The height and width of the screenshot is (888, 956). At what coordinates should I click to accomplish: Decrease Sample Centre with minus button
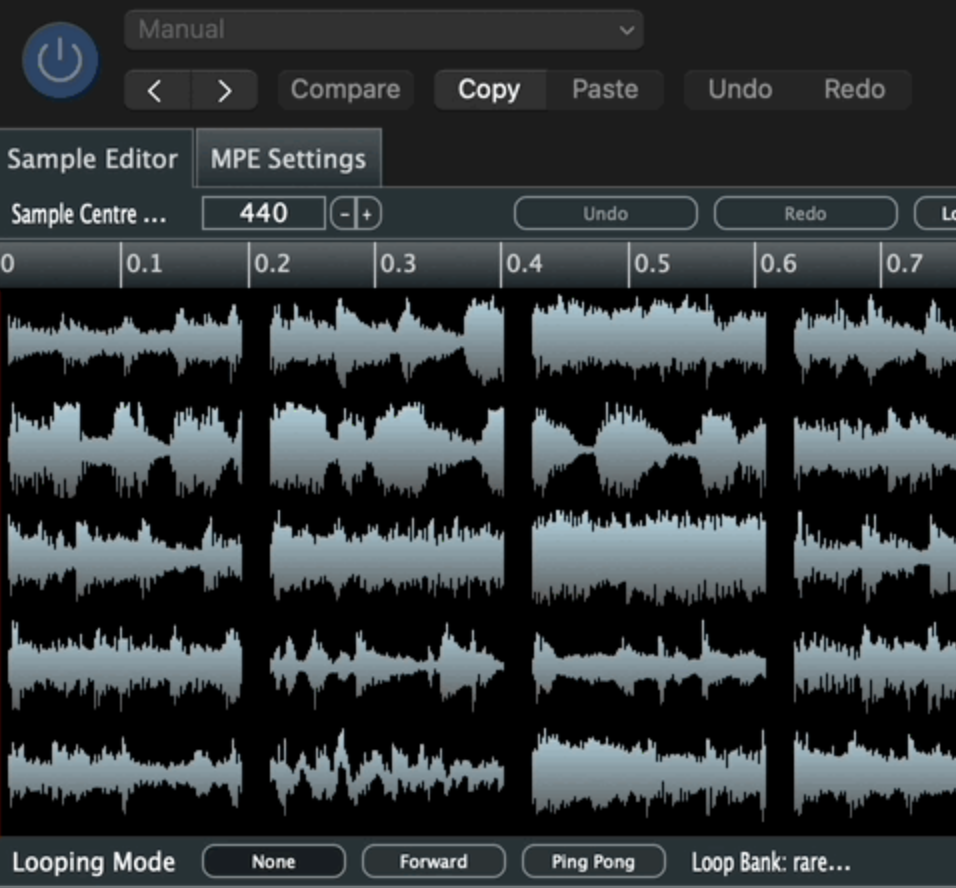pos(344,214)
